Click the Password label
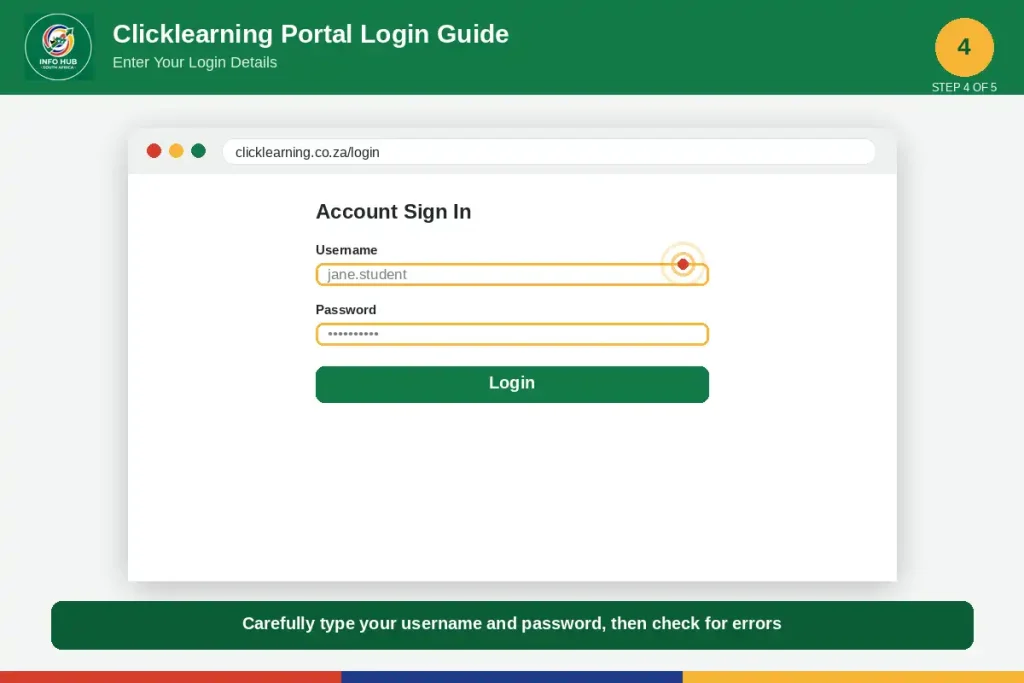 pyautogui.click(x=345, y=310)
